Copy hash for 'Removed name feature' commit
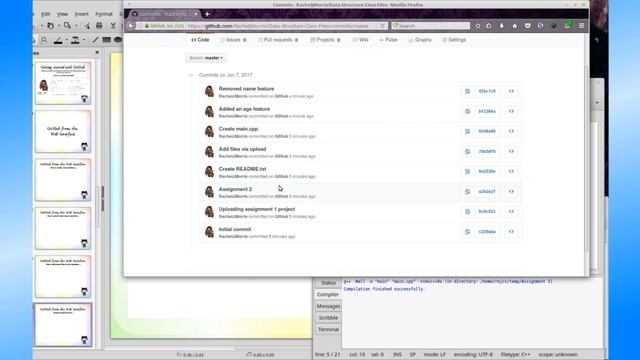640x360 pixels. click(467, 91)
